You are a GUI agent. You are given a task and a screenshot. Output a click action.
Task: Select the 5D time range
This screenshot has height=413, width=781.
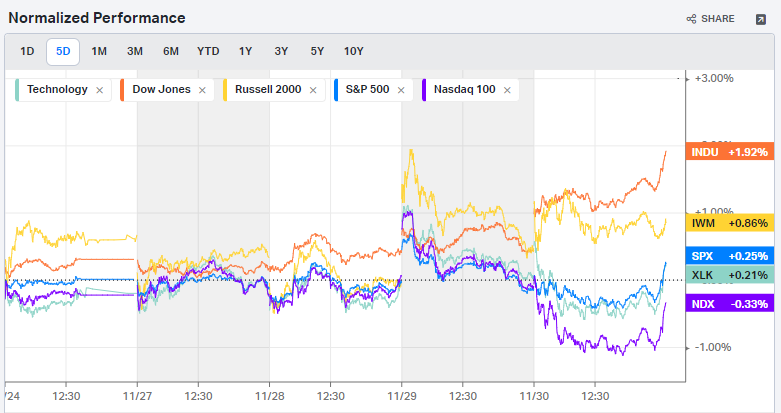tap(63, 51)
